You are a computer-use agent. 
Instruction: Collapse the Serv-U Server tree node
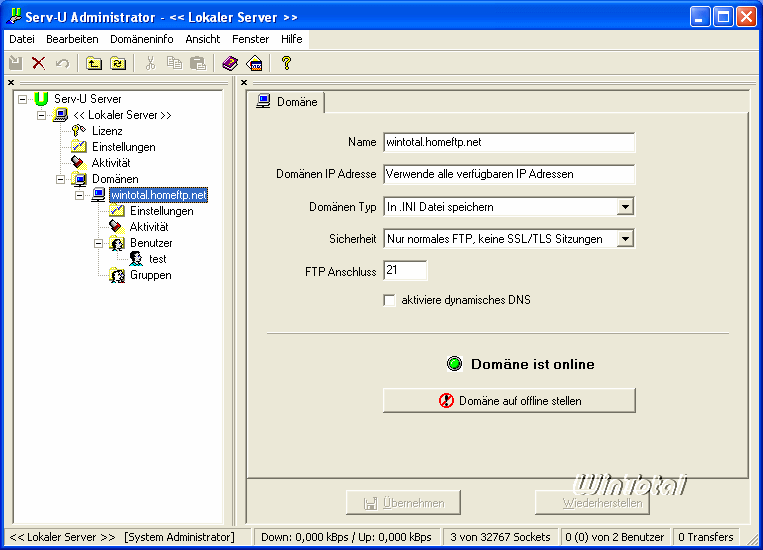click(22, 99)
